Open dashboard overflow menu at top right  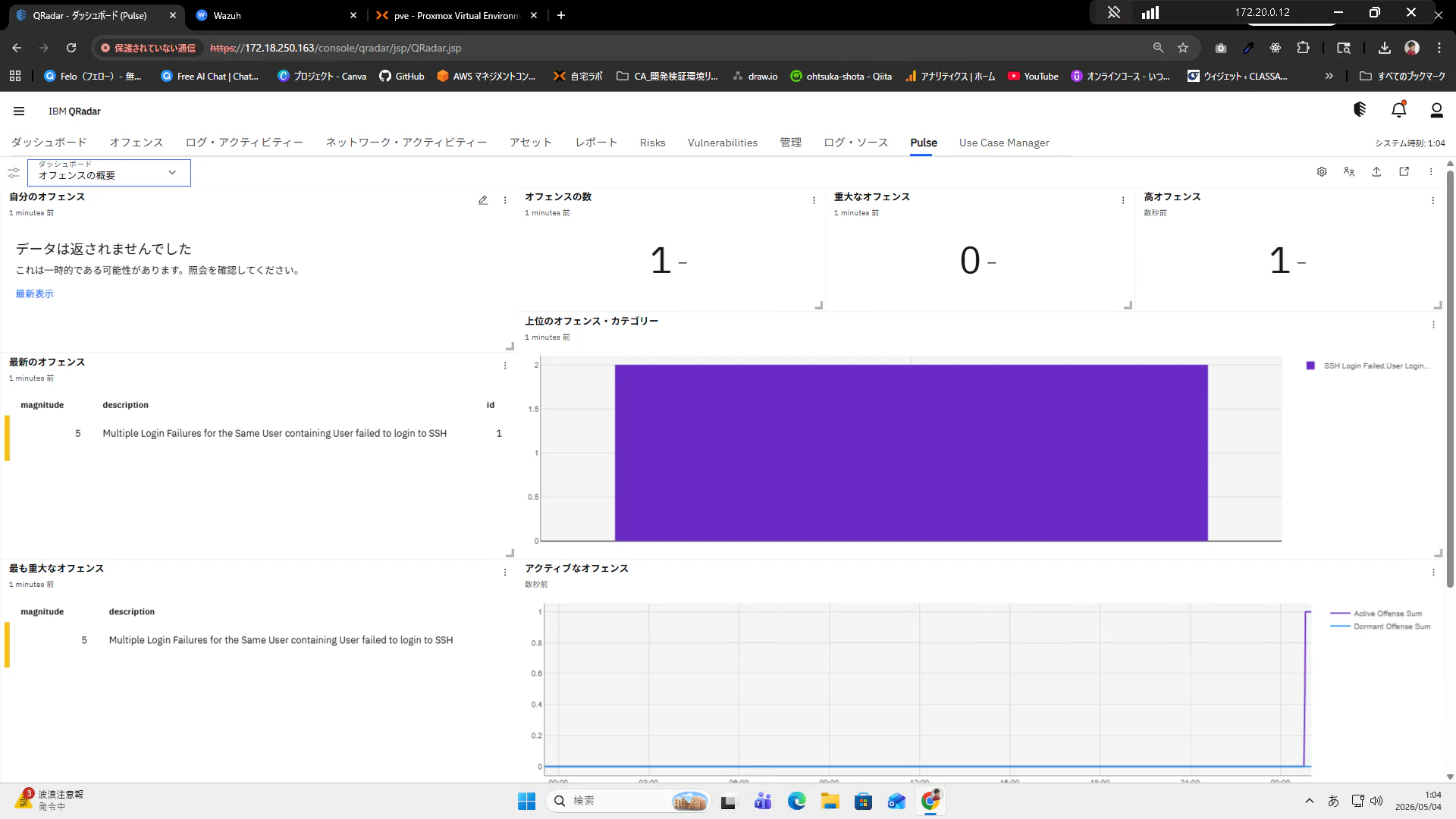[x=1431, y=172]
